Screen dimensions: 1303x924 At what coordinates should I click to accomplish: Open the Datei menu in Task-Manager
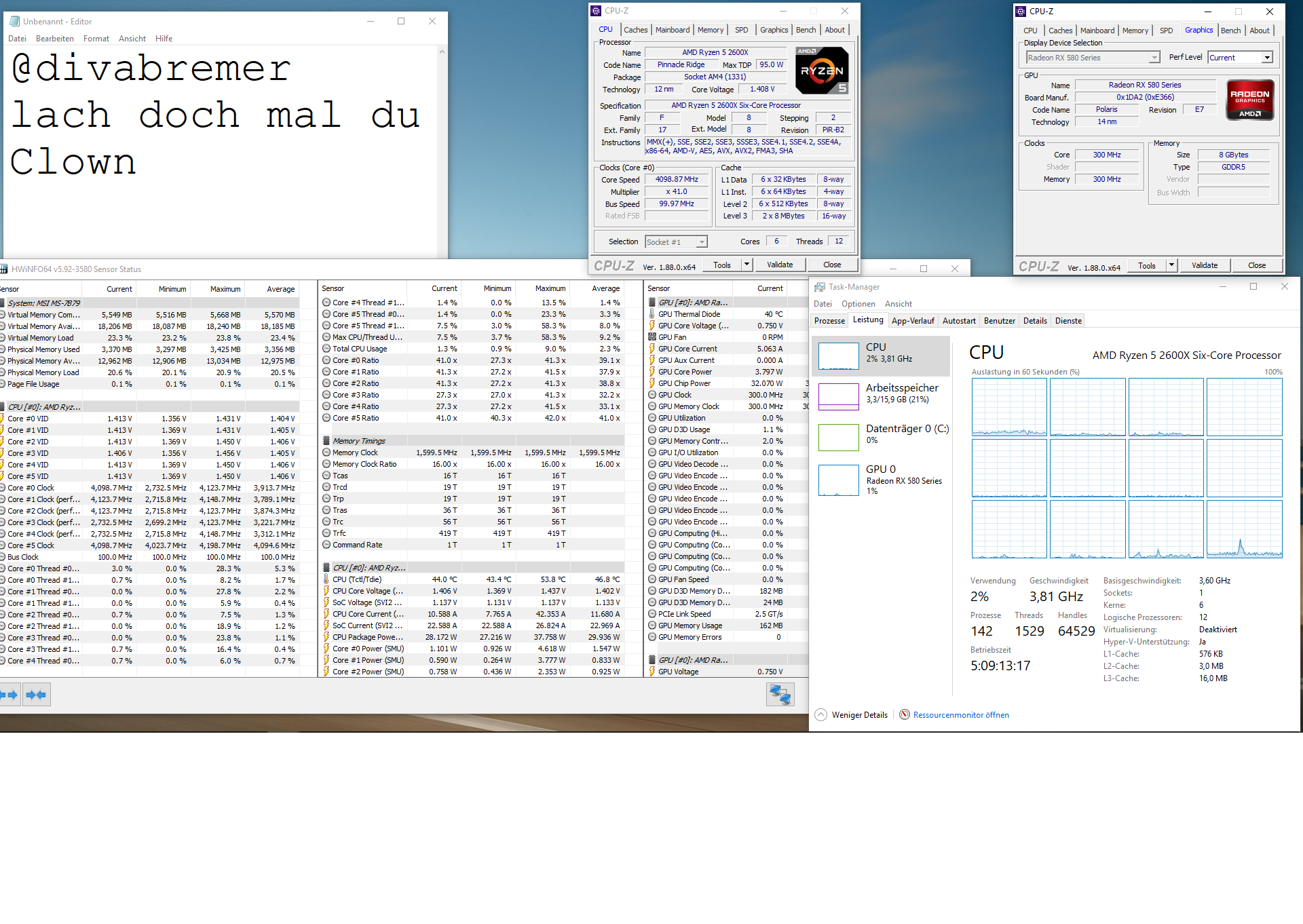[823, 304]
